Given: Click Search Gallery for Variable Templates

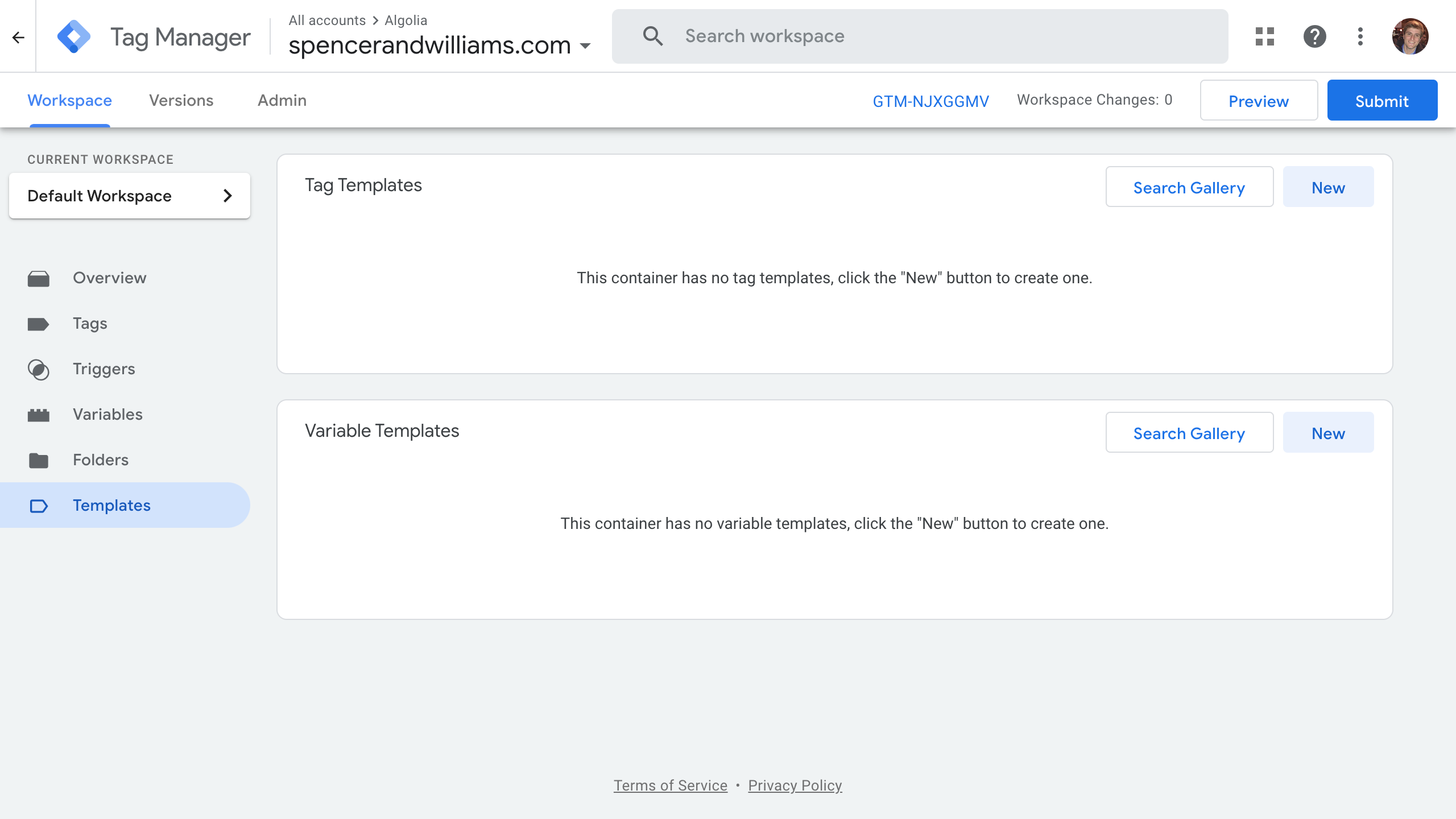Looking at the screenshot, I should pos(1189,433).
